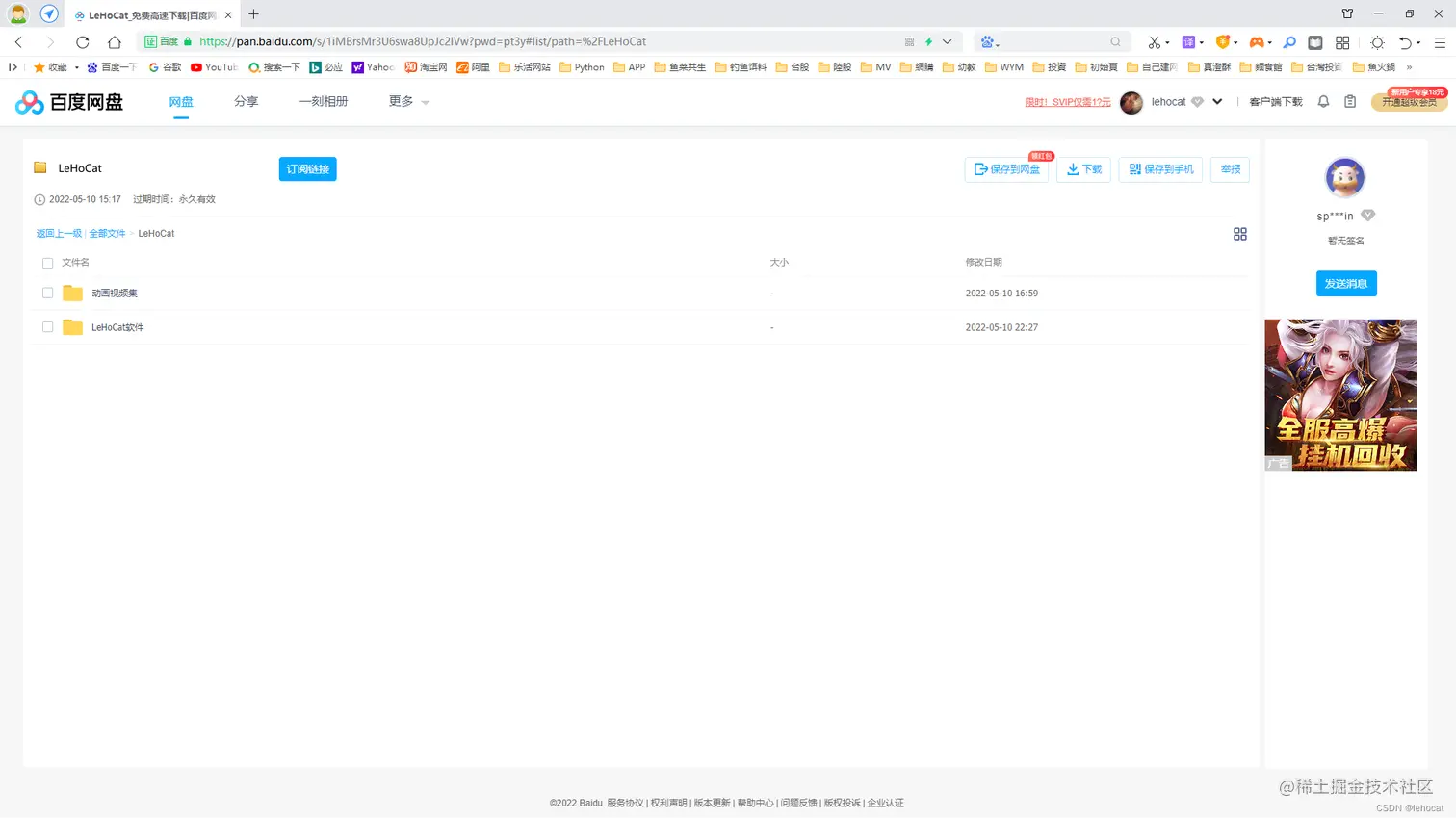Open the 动画视频集 folder

[115, 294]
